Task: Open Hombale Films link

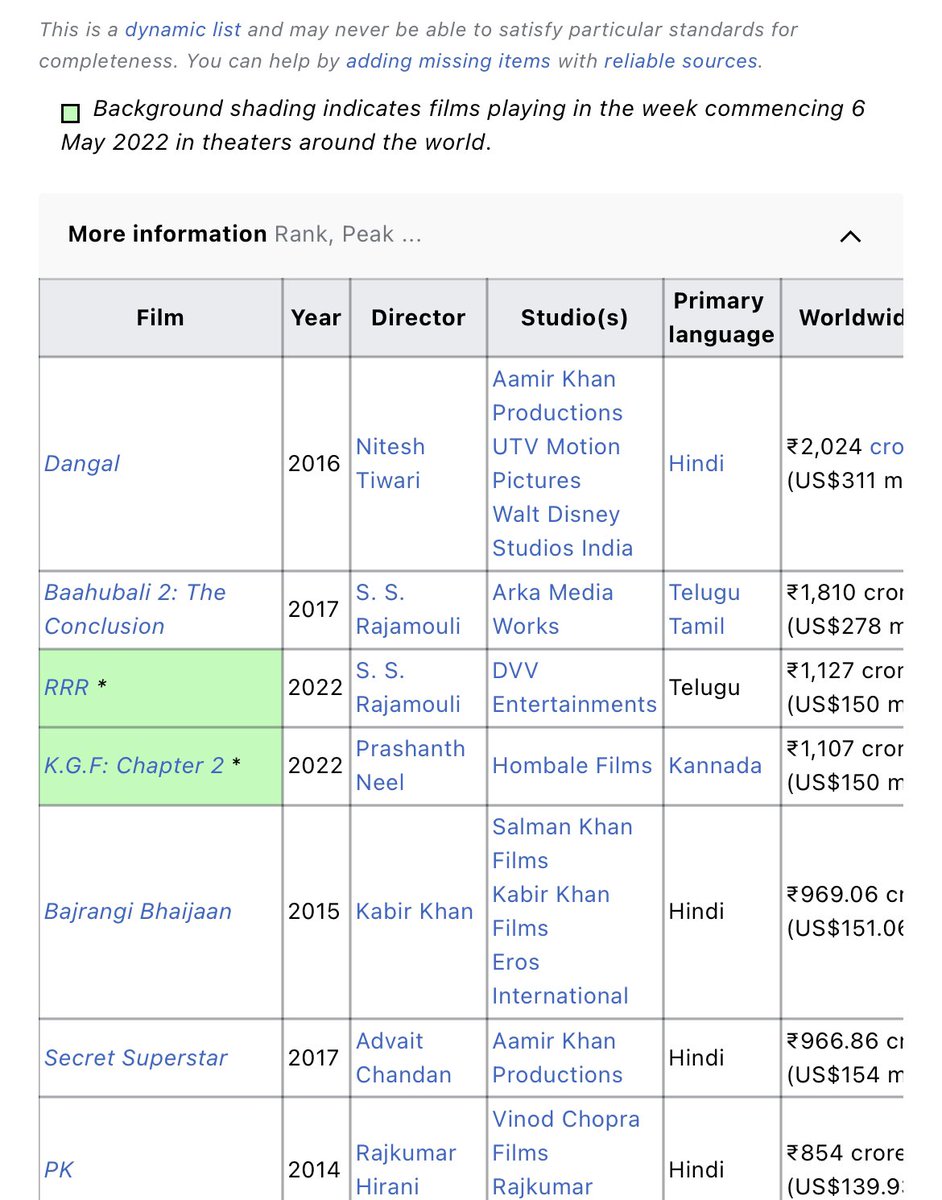Action: (x=572, y=766)
